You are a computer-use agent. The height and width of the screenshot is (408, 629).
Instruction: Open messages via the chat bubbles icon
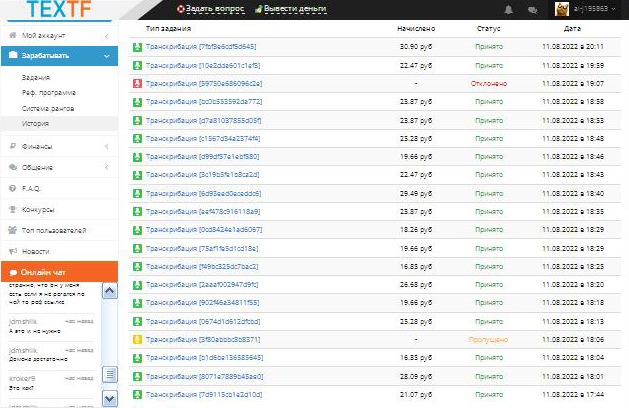[532, 9]
